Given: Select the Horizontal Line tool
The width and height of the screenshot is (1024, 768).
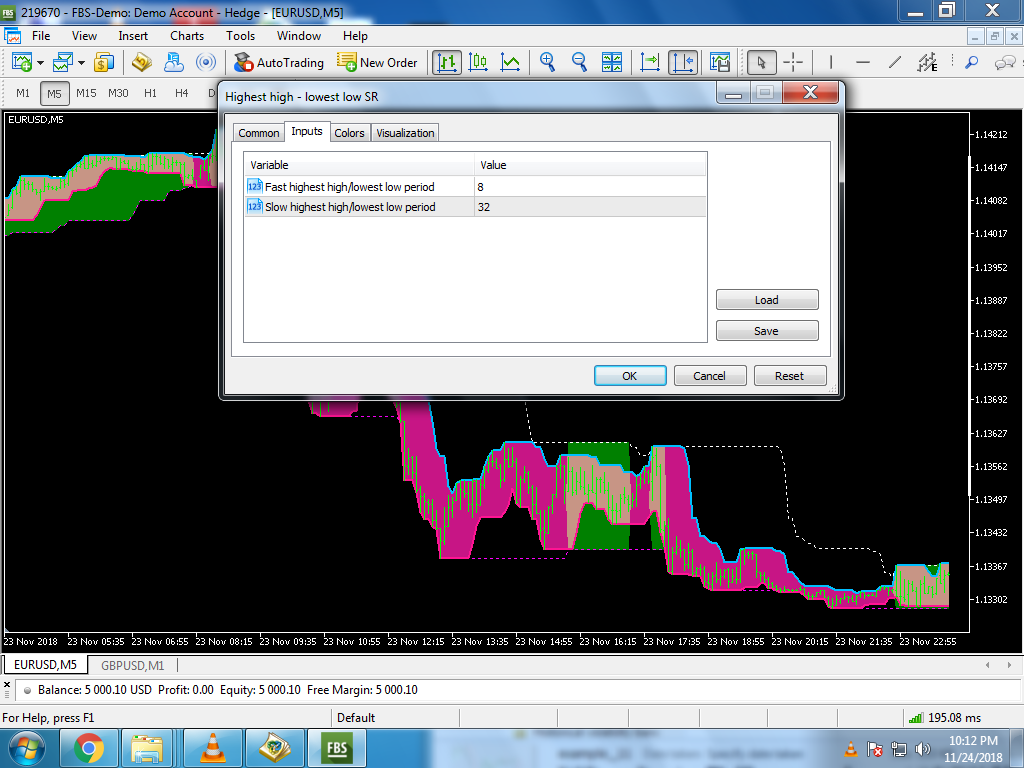Looking at the screenshot, I should pyautogui.click(x=863, y=63).
